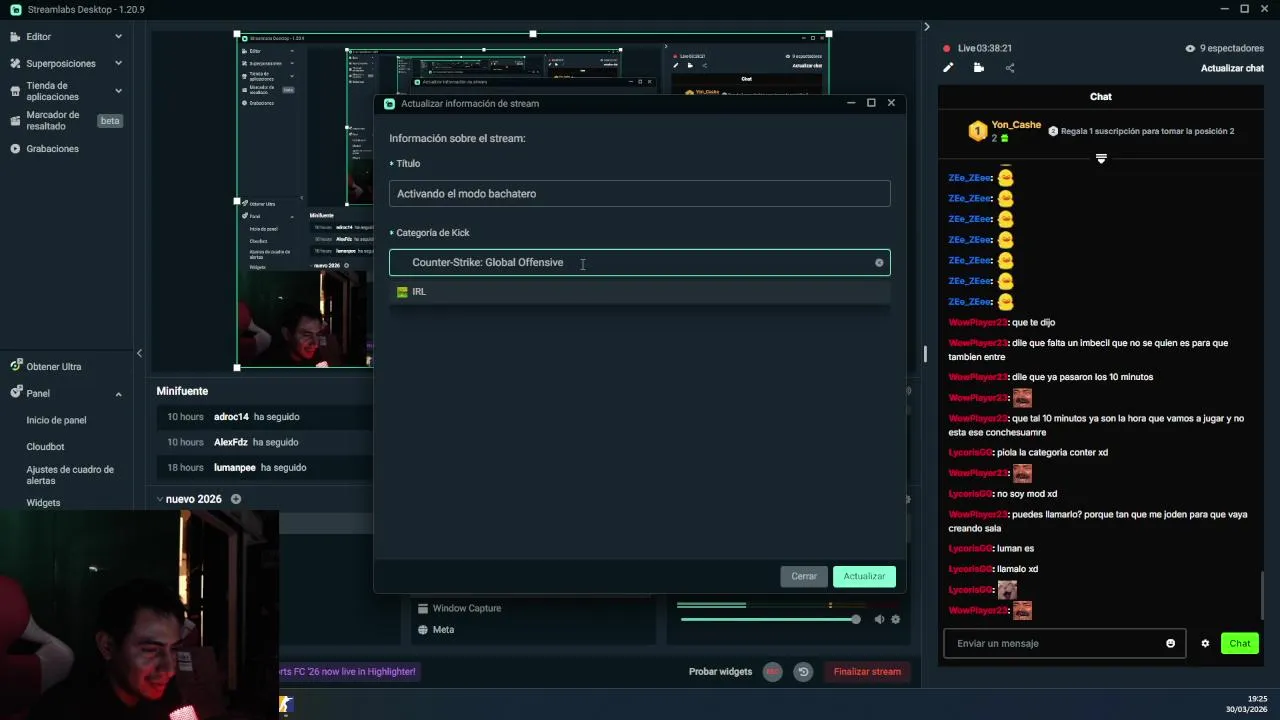Viewport: 1280px width, 720px height.
Task: Mute the mixer audio speaker icon
Action: [879, 620]
